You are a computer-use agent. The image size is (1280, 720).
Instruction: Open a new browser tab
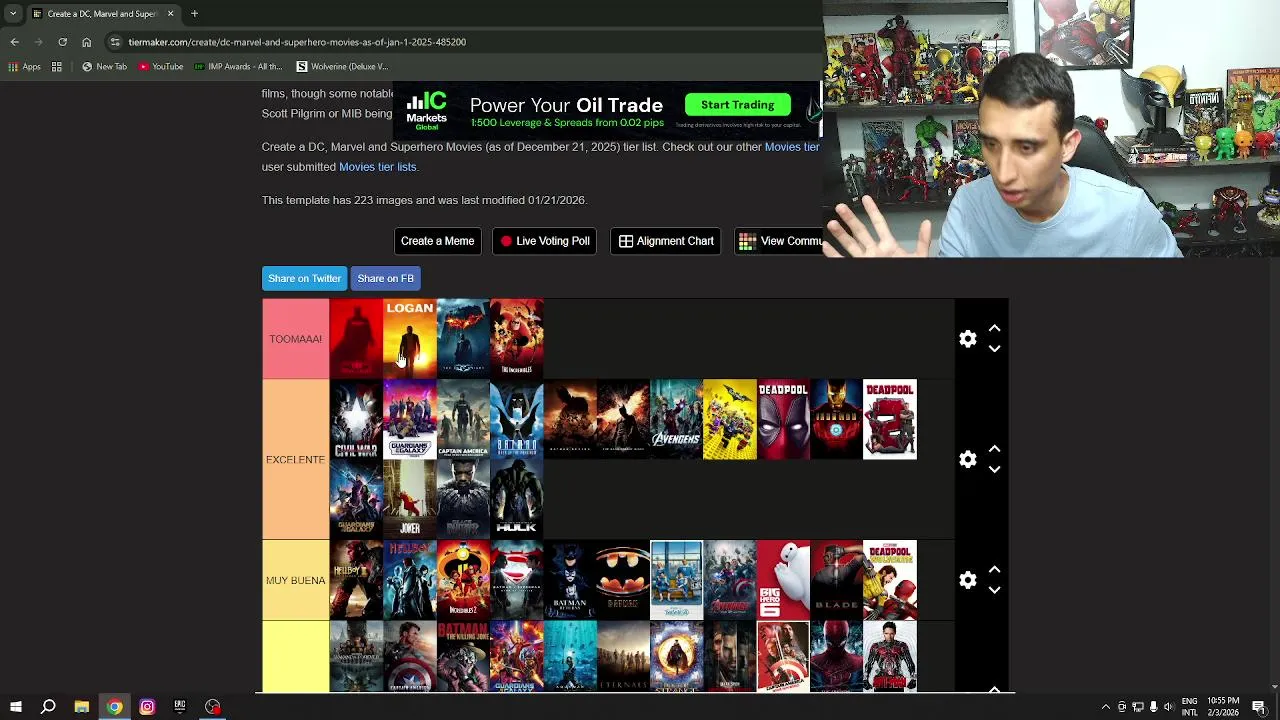(194, 14)
